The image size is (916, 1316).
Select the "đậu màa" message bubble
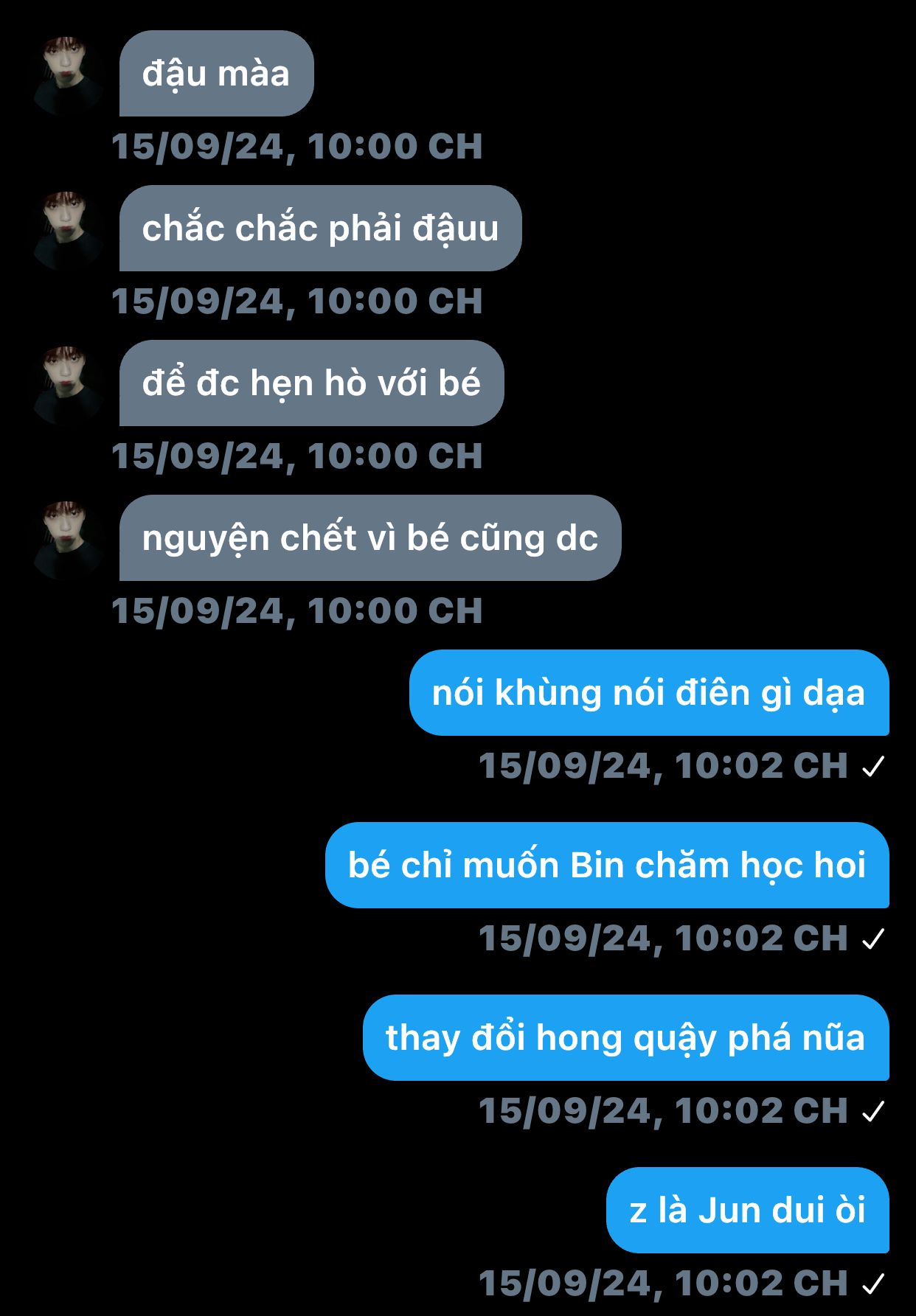tap(217, 73)
